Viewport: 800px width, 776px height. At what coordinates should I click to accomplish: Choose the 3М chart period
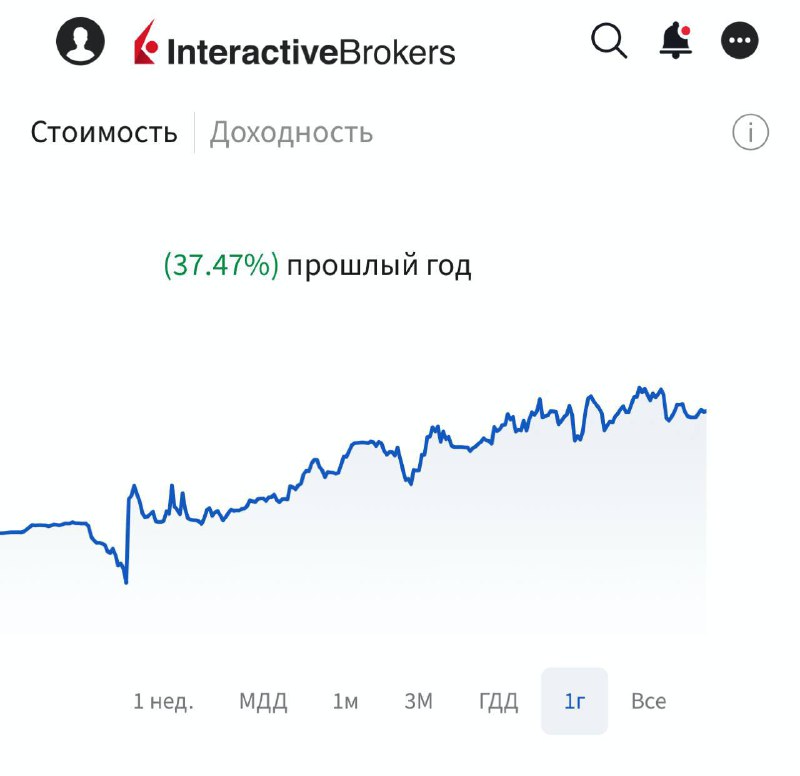coord(418,701)
